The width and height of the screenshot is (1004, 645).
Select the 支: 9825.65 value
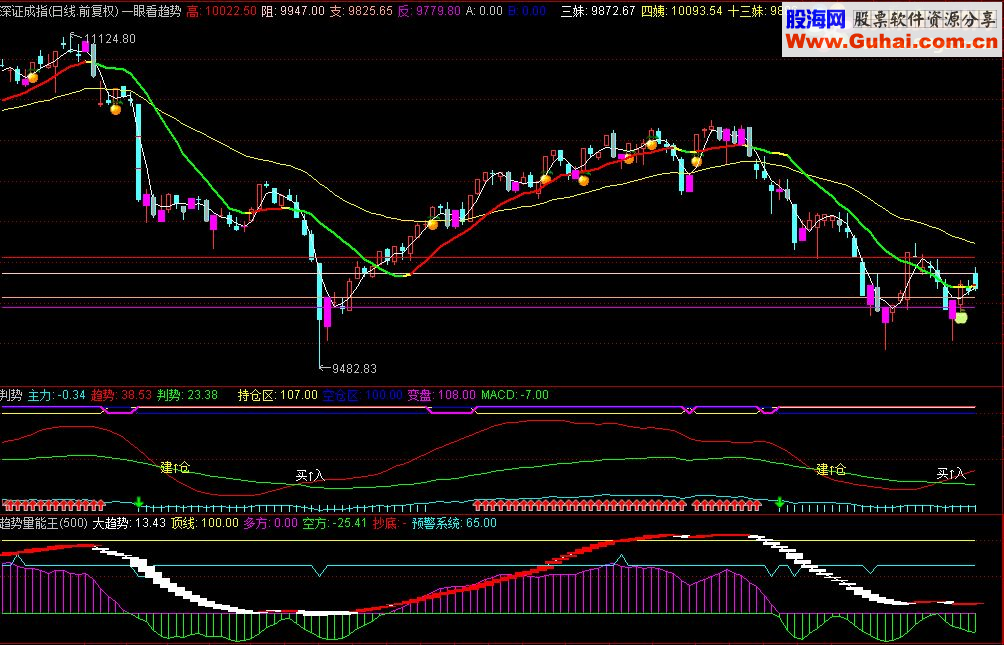361,11
